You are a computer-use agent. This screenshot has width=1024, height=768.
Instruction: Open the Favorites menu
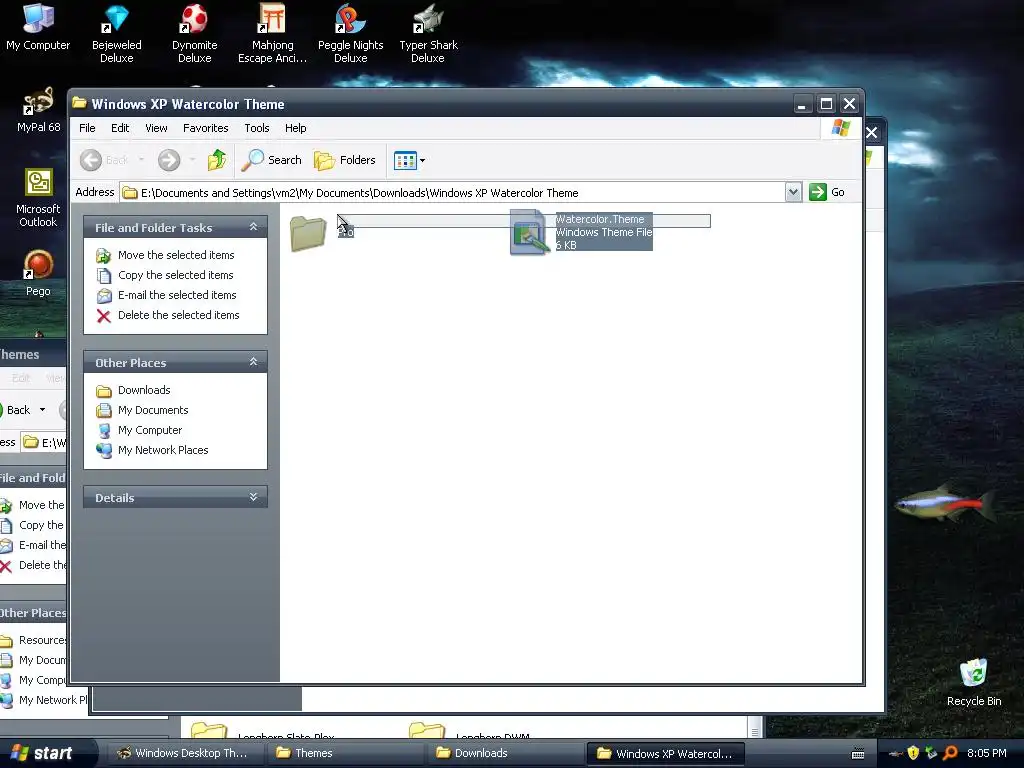point(206,128)
